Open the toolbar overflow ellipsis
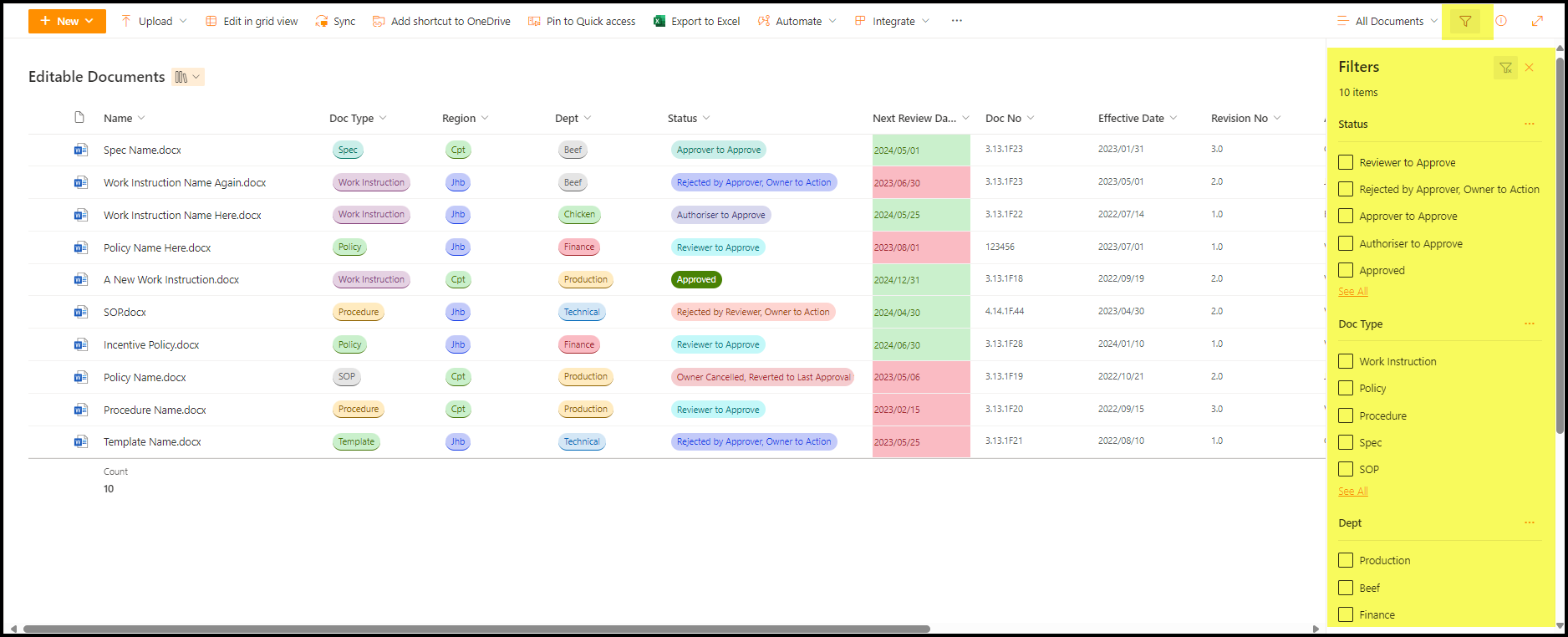This screenshot has width=1568, height=637. [956, 21]
